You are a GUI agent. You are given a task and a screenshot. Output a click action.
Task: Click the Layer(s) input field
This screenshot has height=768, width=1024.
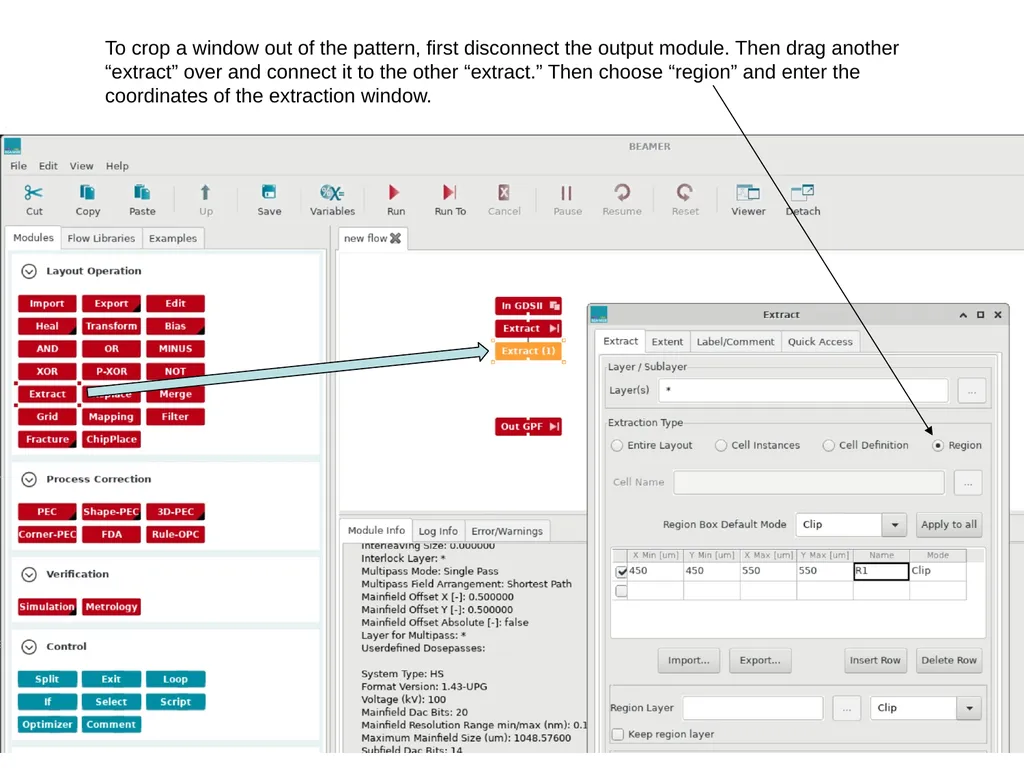(803, 390)
